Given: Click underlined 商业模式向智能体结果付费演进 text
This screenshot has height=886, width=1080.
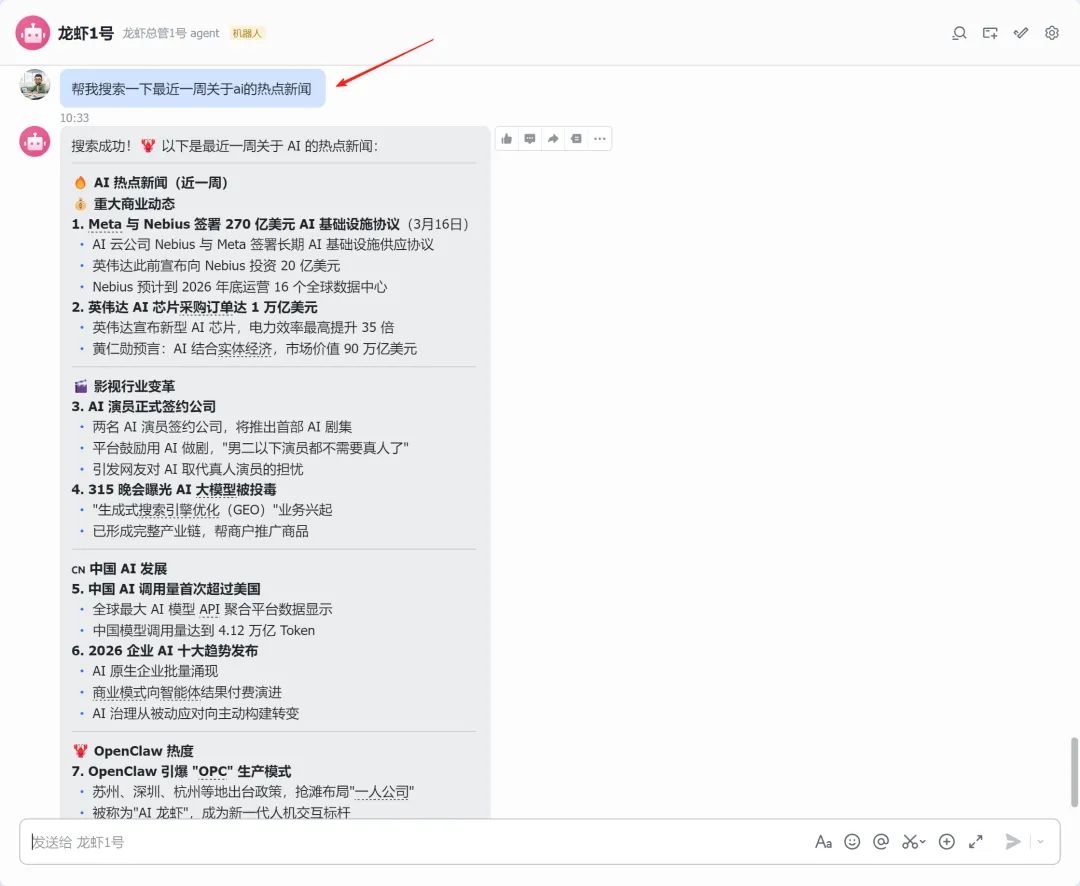Looking at the screenshot, I should click(x=187, y=692).
